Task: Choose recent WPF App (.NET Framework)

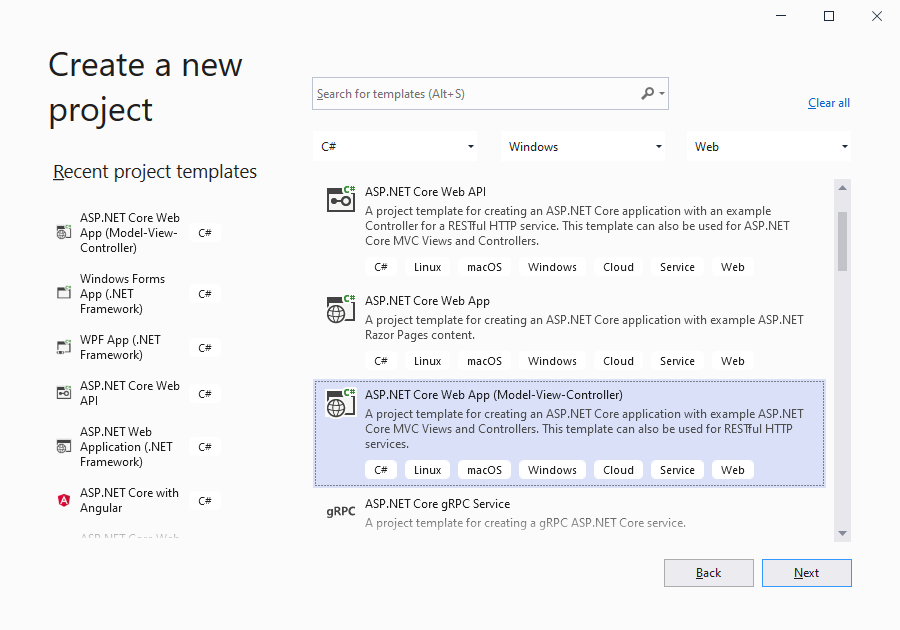Action: pyautogui.click(x=120, y=347)
